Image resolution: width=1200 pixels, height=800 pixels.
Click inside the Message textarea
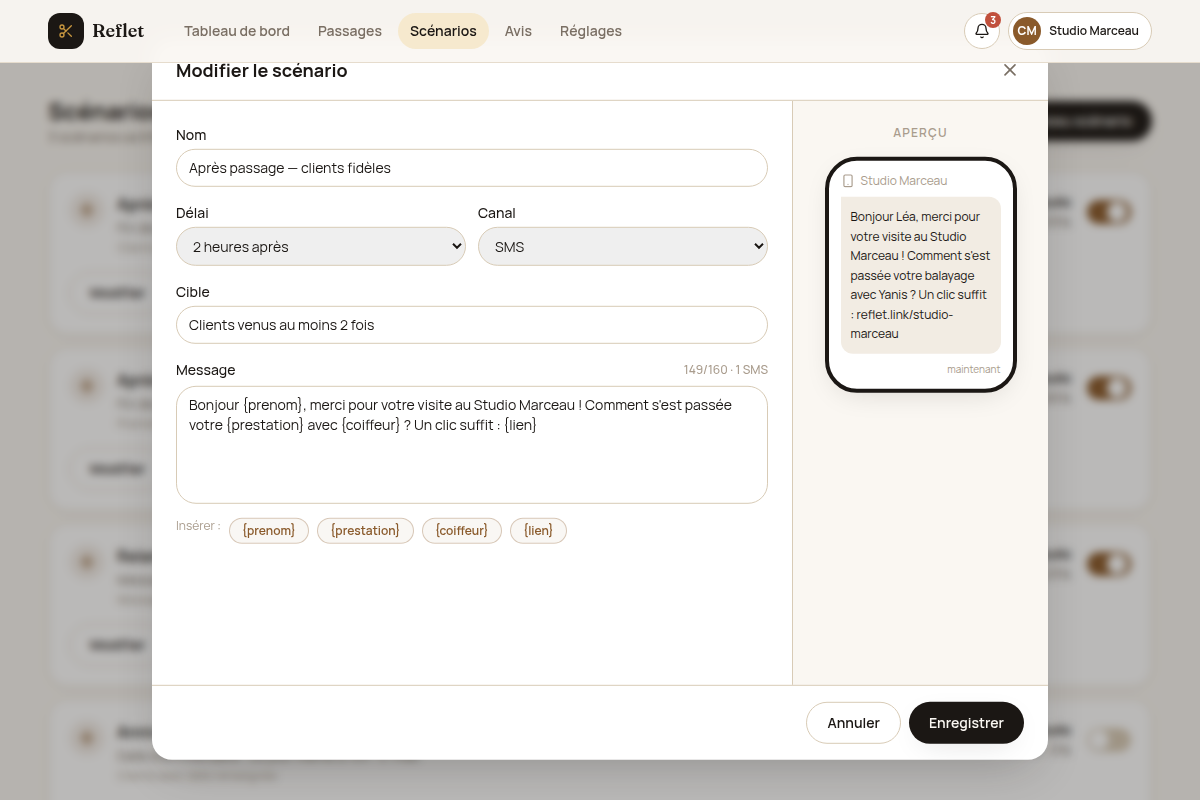point(472,445)
